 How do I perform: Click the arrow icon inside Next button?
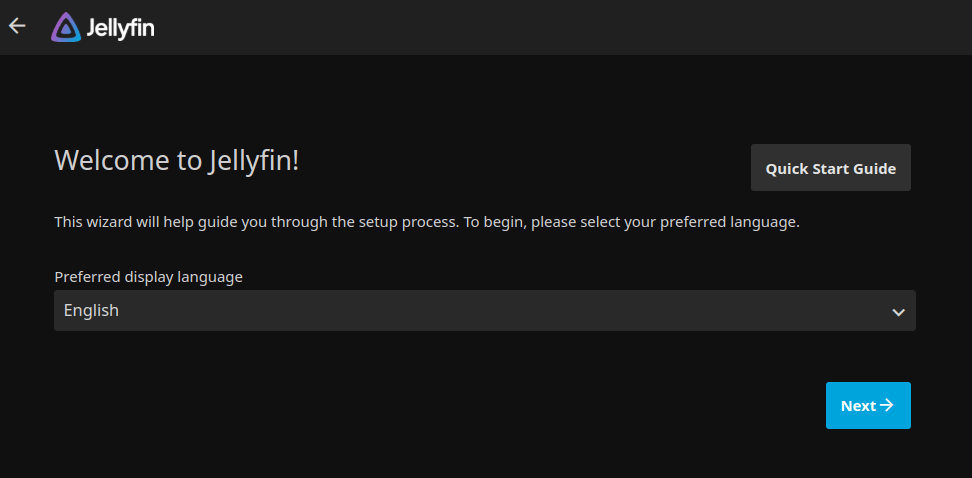click(887, 405)
